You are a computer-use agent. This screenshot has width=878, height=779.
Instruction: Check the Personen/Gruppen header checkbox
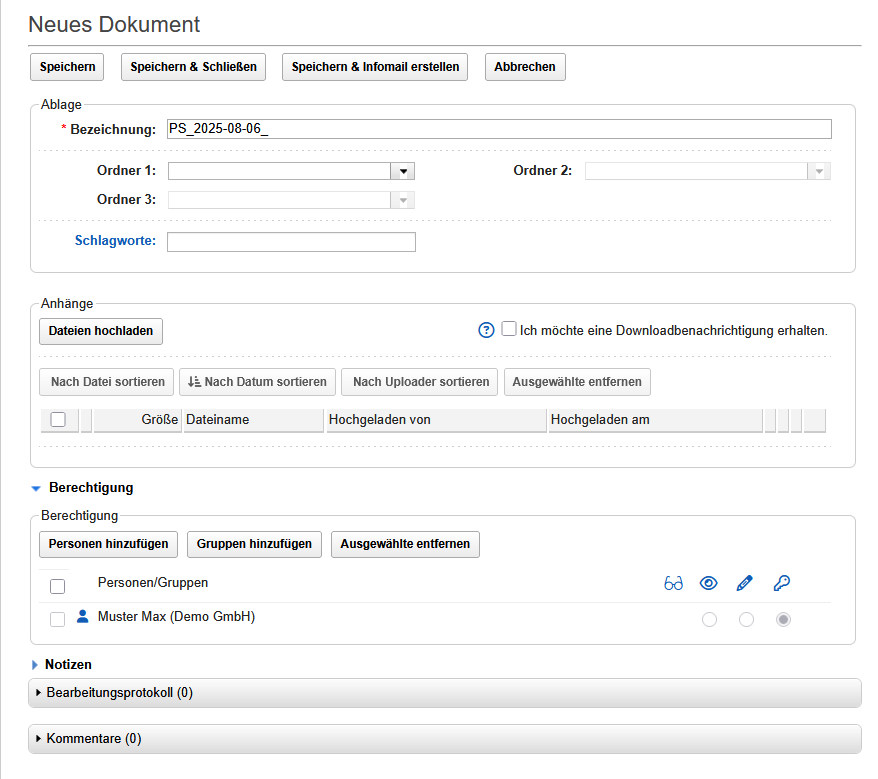[x=58, y=586]
